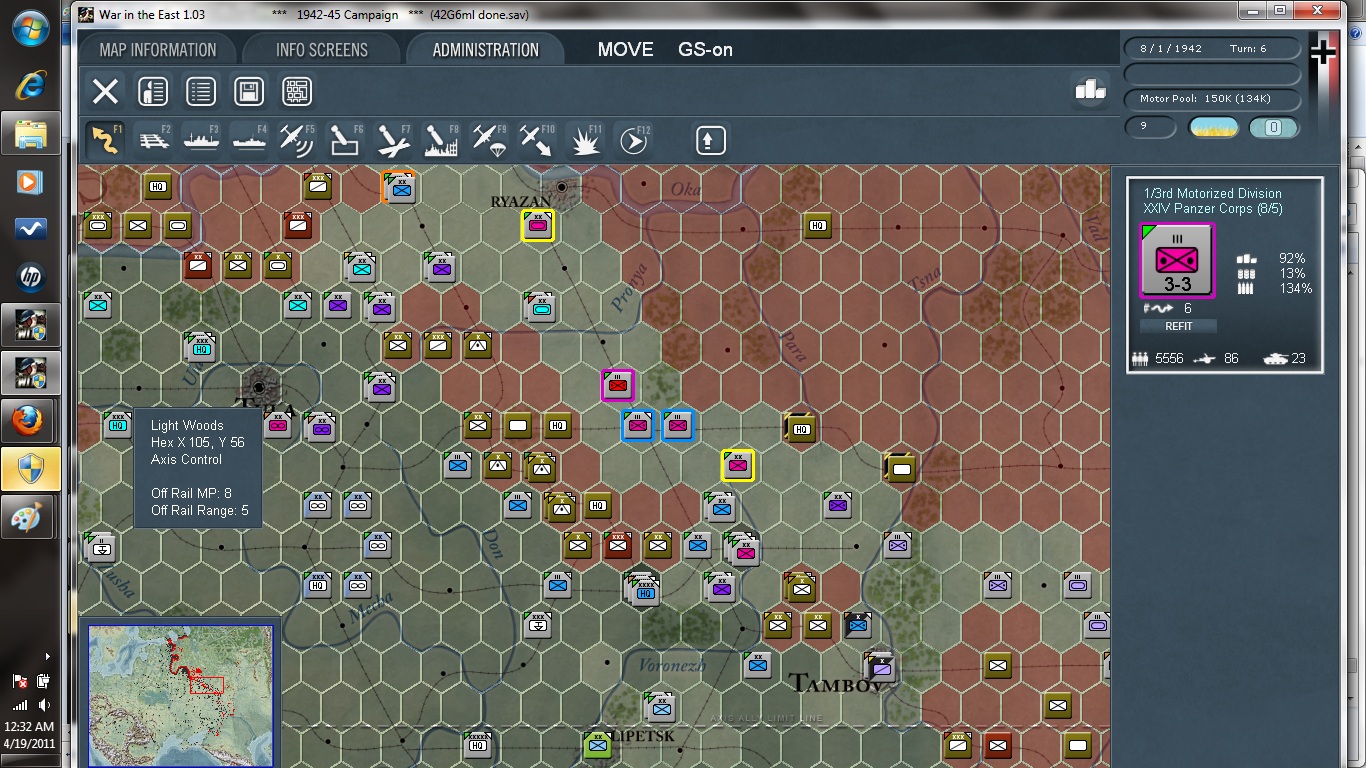Viewport: 1366px width, 768px height.
Task: Click the Motor Pool 150K (134K) field
Action: click(1212, 99)
